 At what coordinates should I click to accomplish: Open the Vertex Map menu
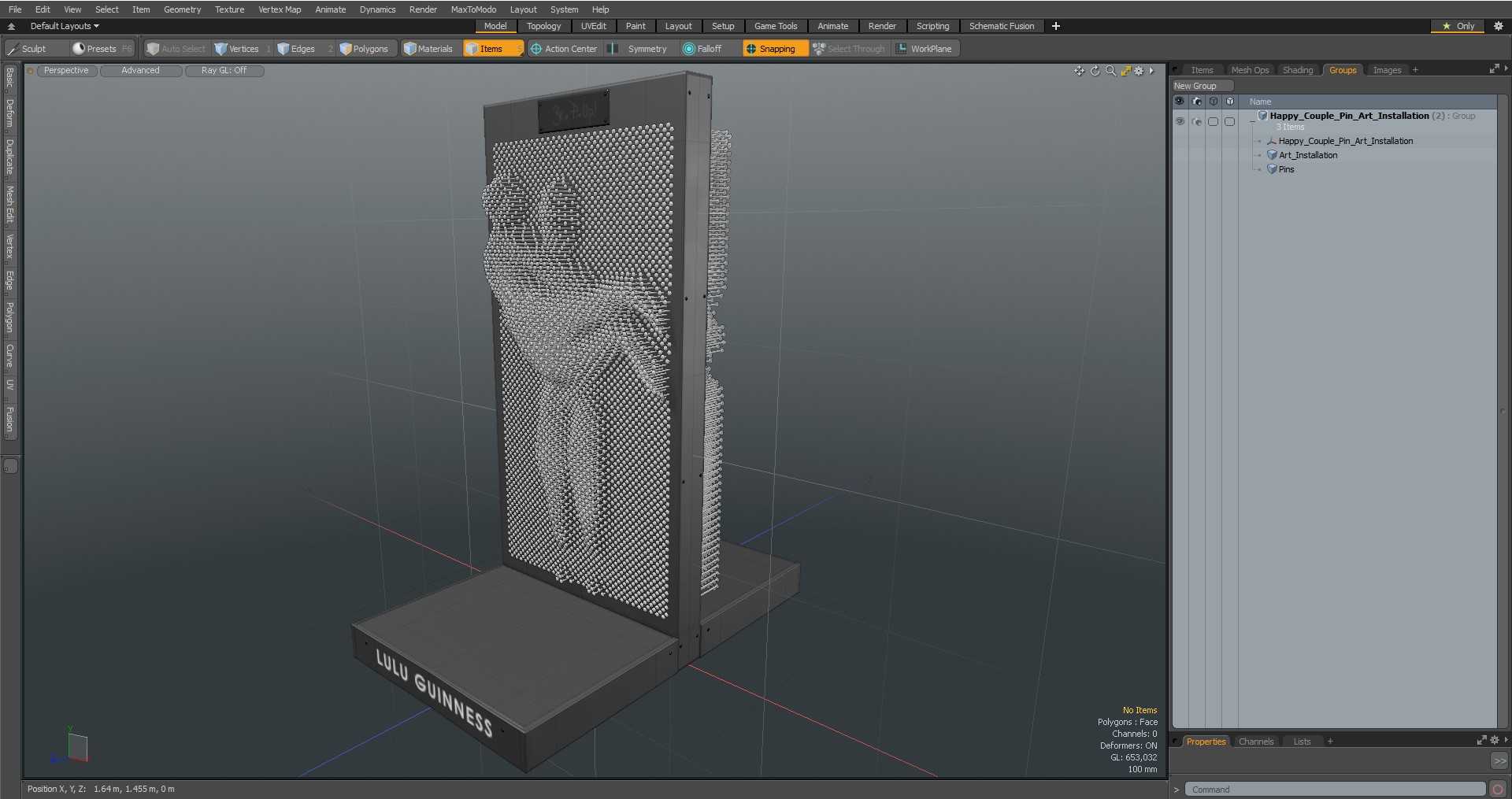point(280,9)
